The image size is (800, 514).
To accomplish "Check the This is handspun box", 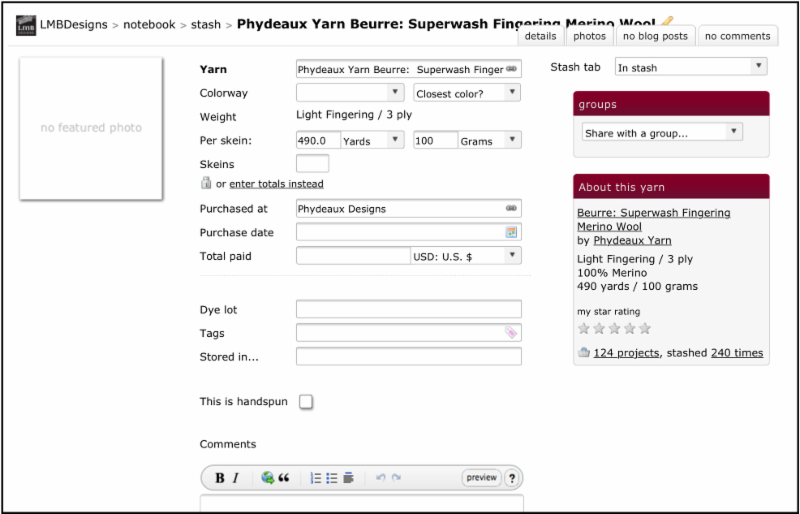I will 306,402.
